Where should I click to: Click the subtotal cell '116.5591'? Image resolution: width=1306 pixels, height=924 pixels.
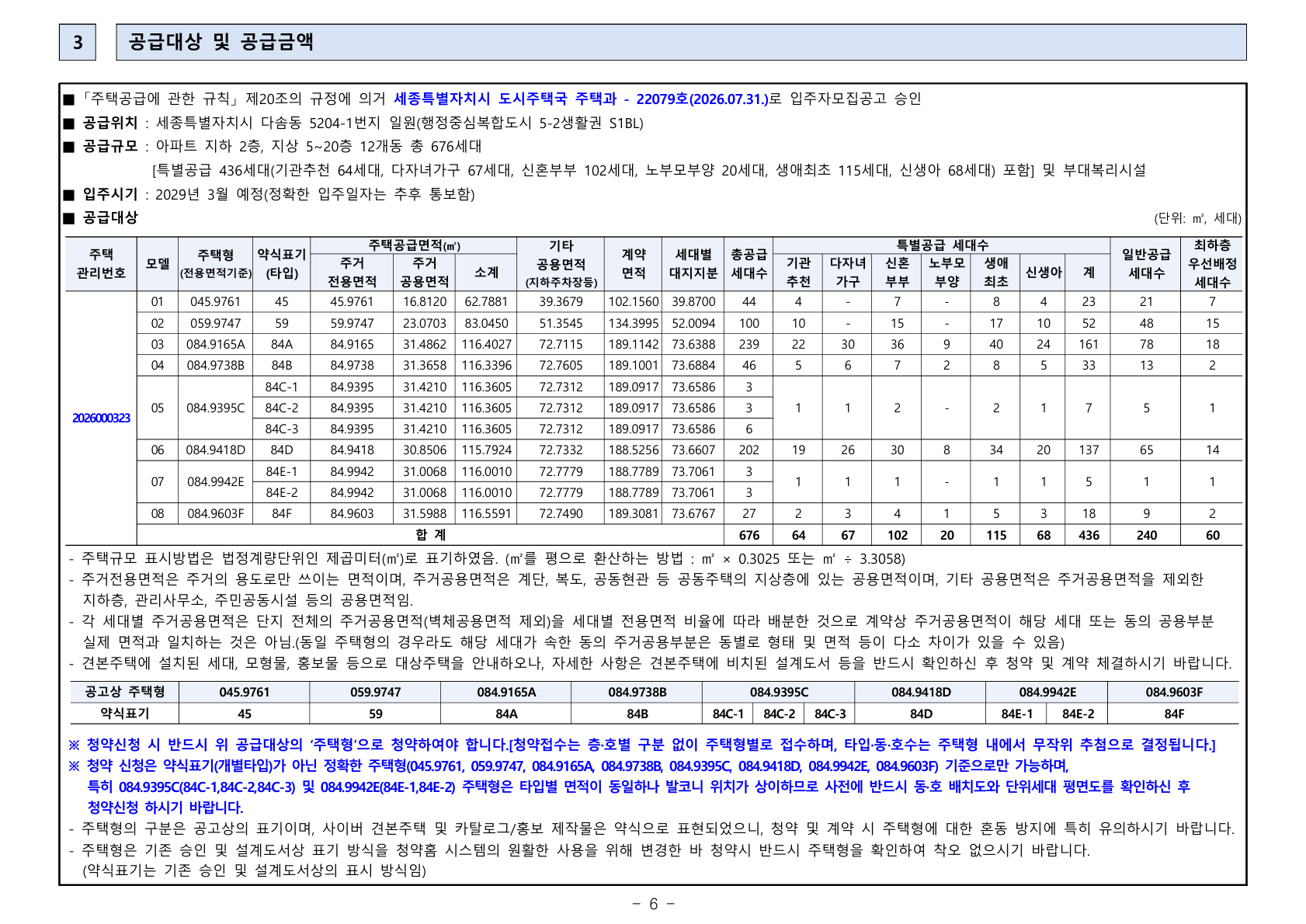[487, 513]
